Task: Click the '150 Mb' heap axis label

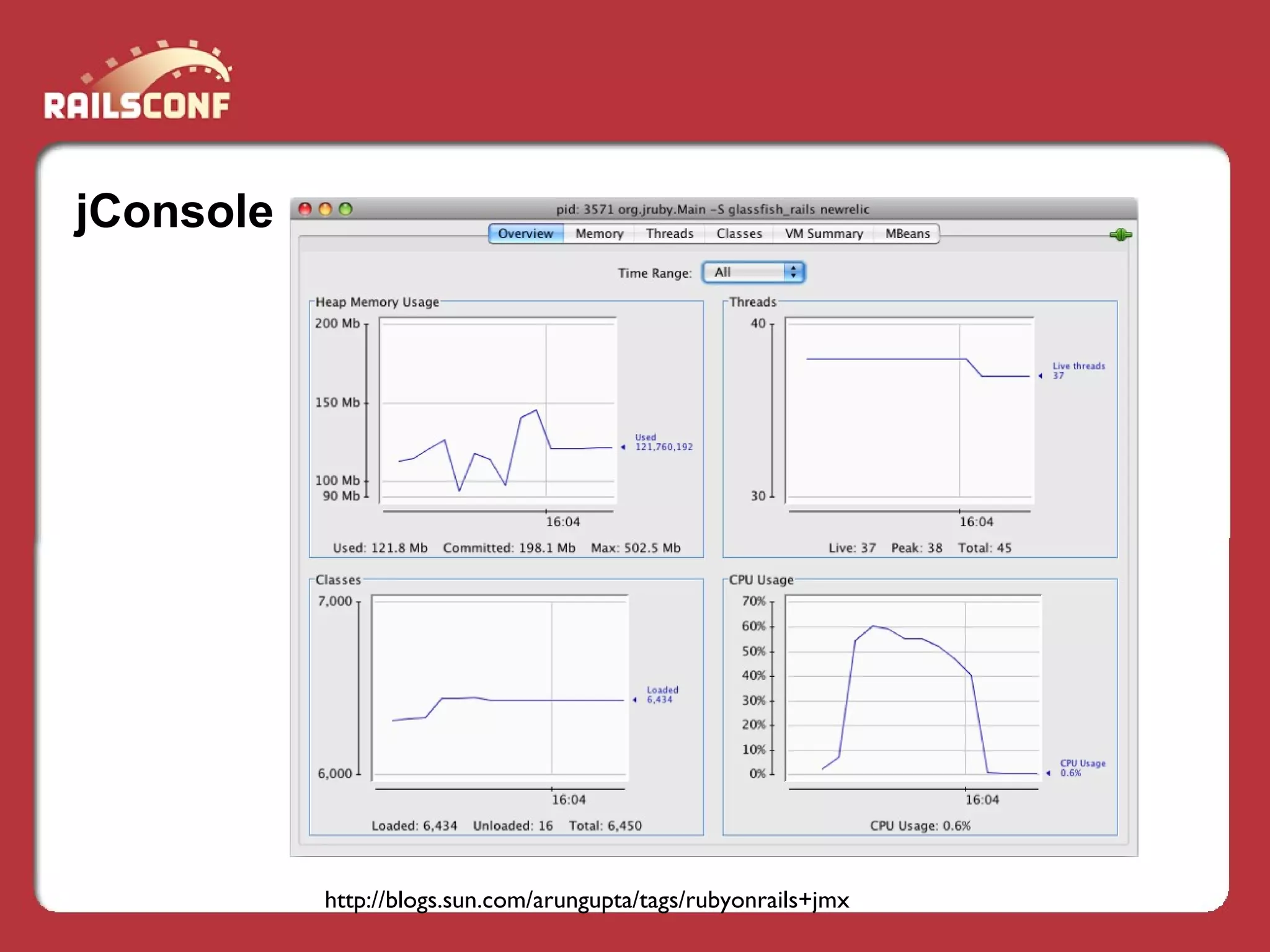Action: pos(337,402)
